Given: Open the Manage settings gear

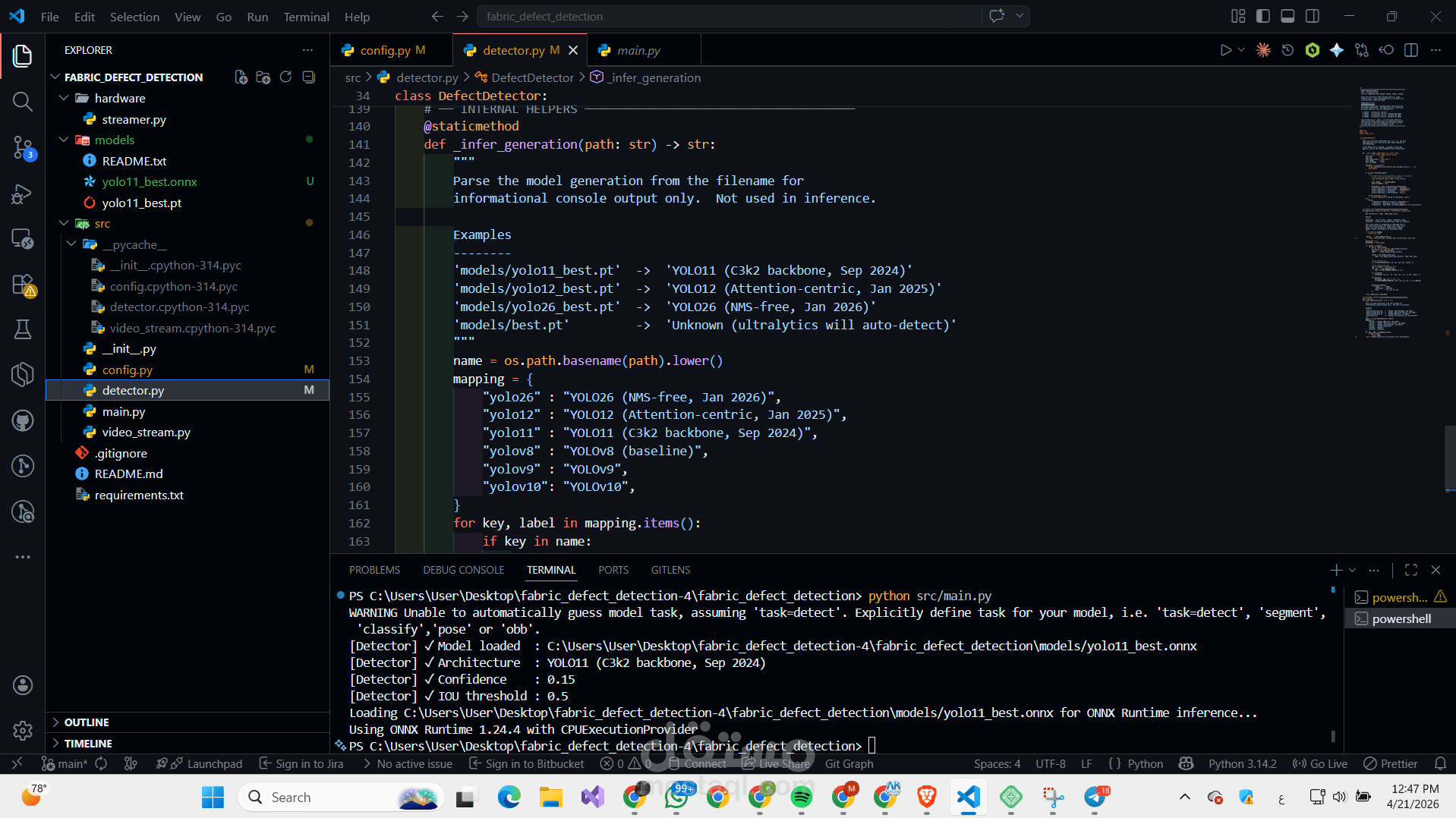Looking at the screenshot, I should point(22,730).
